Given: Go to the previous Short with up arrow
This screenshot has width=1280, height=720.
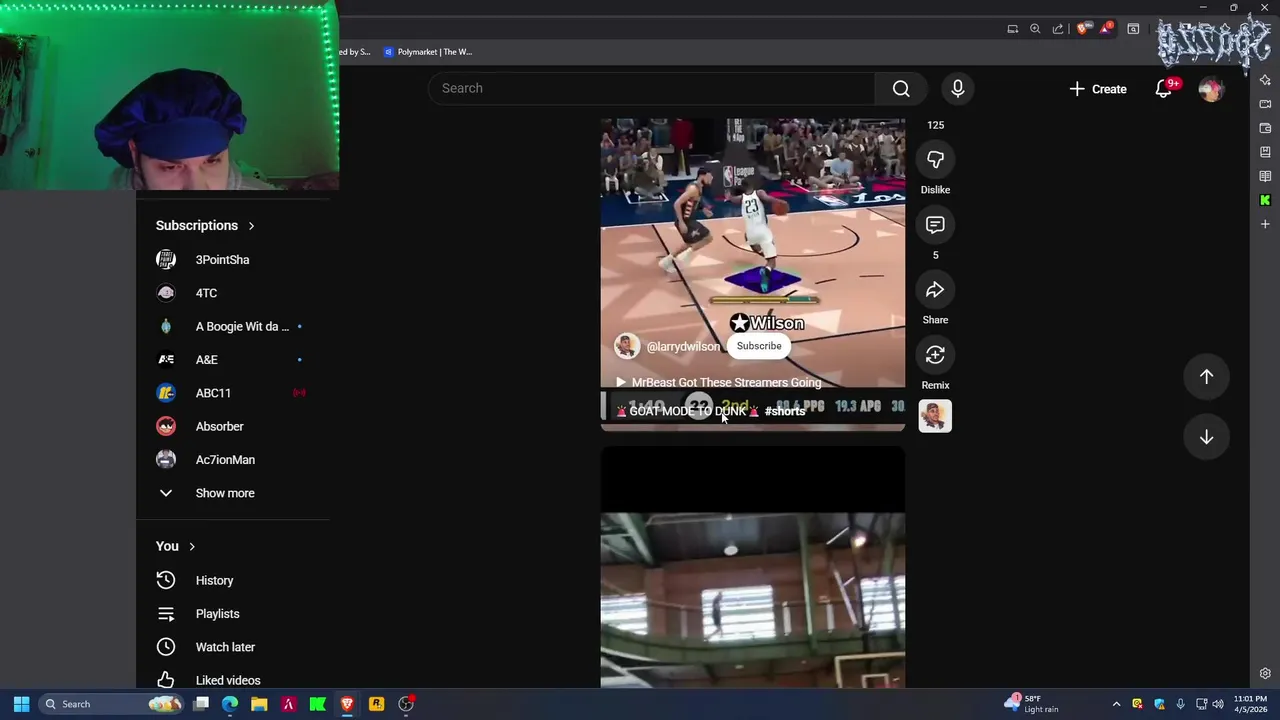Looking at the screenshot, I should click(1206, 377).
